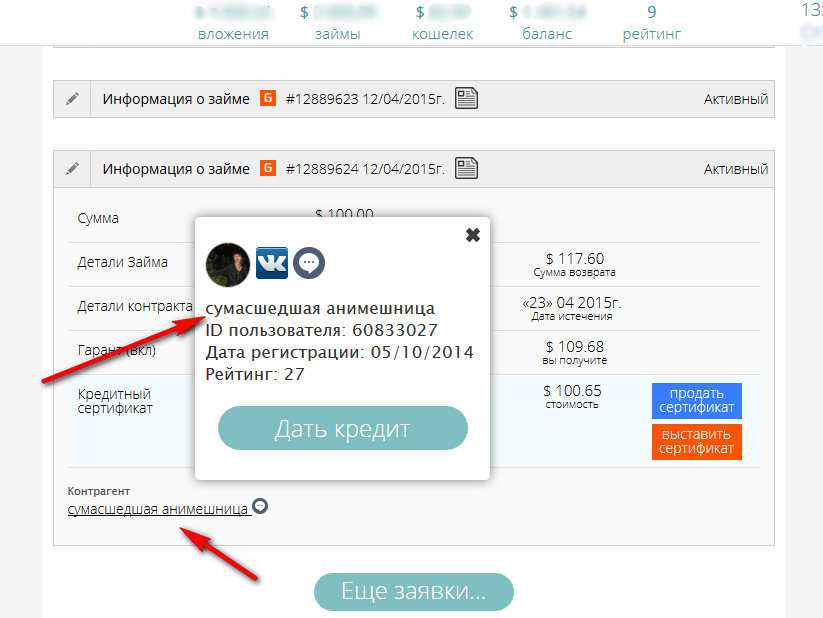The image size is (823, 618).
Task: Click выставить сертификат button
Action: 696,442
